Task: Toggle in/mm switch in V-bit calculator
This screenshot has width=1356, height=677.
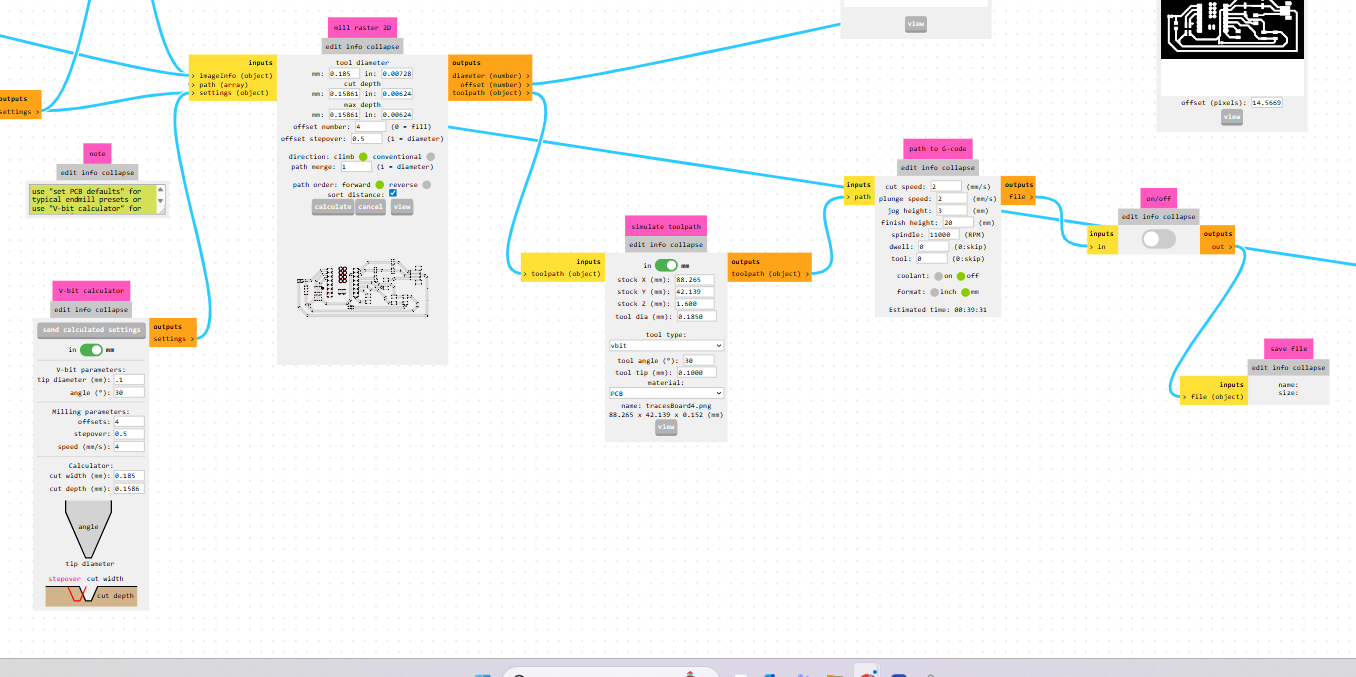Action: [91, 350]
